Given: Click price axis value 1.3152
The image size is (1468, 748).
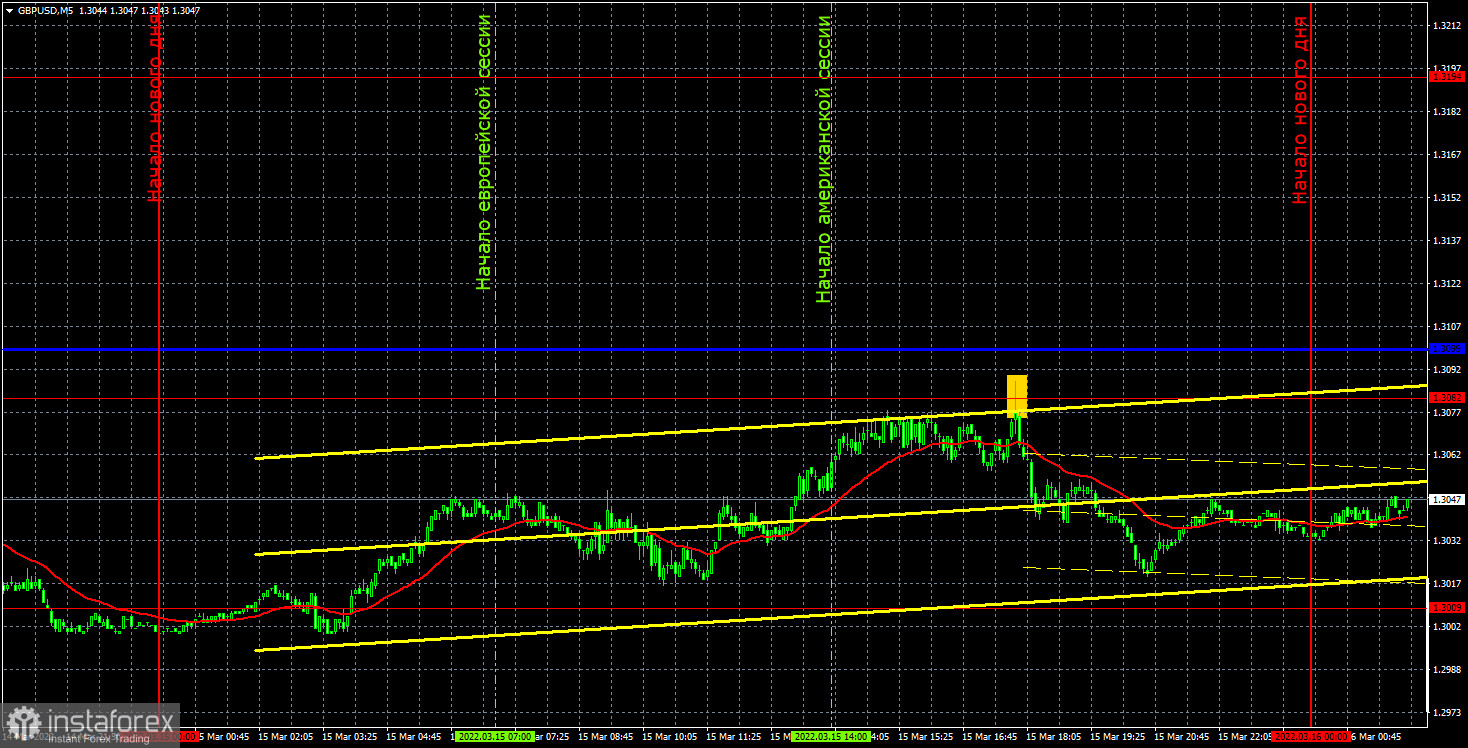Looking at the screenshot, I should (x=1445, y=198).
